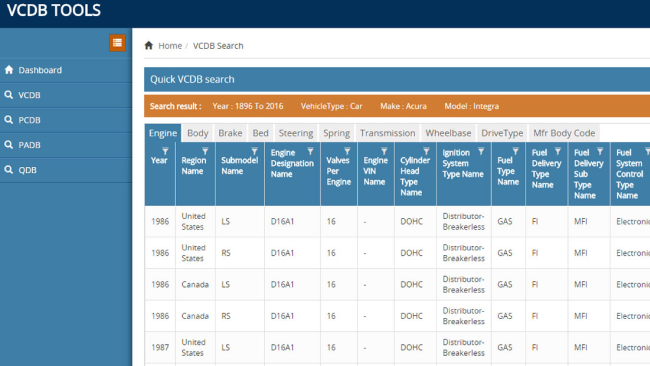Screen dimensions: 650x366
Task: Switch to the Bed tab
Action: pyautogui.click(x=260, y=133)
